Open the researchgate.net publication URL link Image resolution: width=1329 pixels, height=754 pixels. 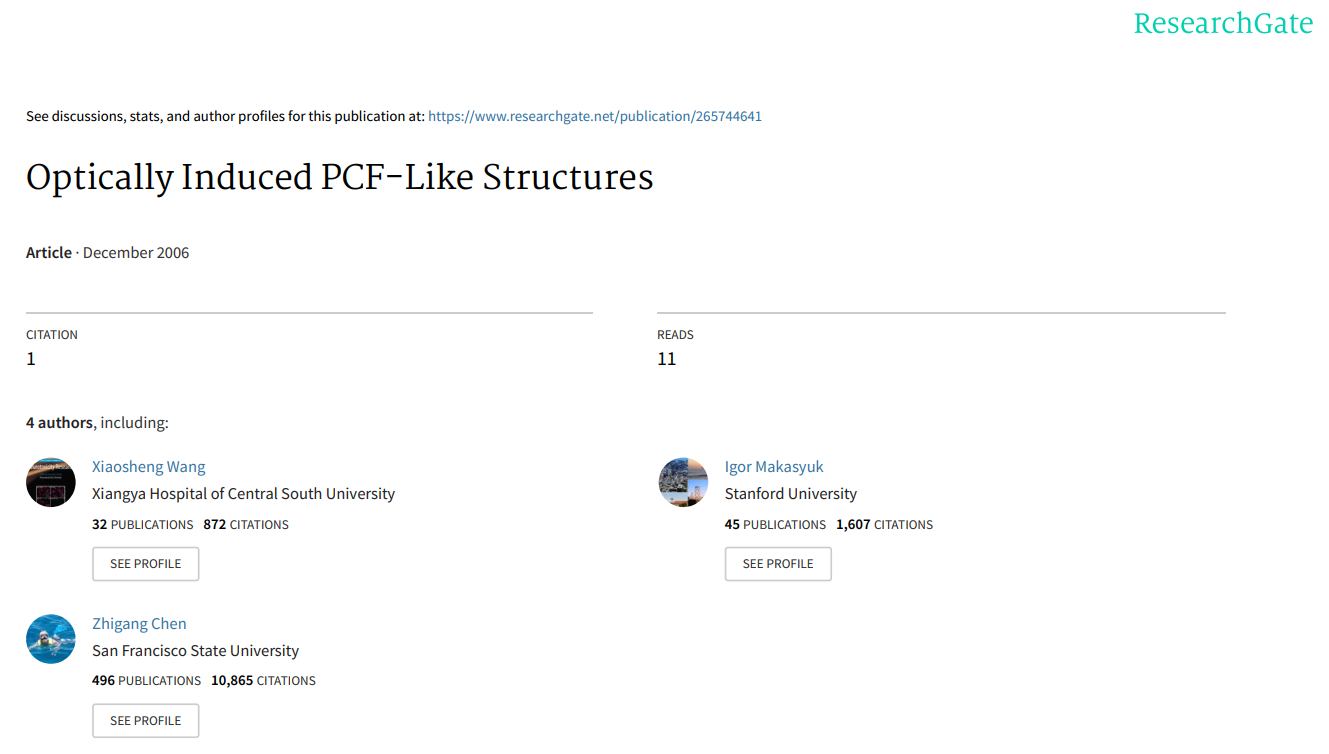coord(595,116)
